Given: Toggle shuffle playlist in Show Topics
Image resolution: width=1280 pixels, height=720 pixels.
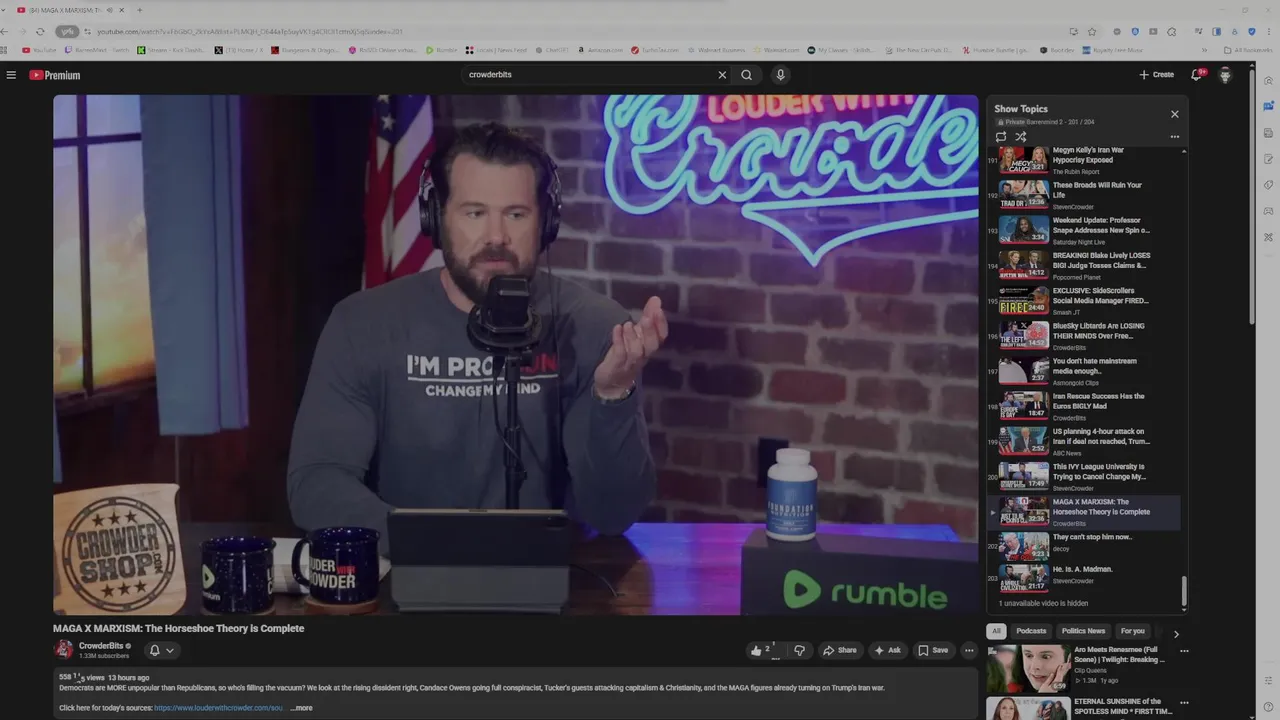Looking at the screenshot, I should [x=1021, y=137].
